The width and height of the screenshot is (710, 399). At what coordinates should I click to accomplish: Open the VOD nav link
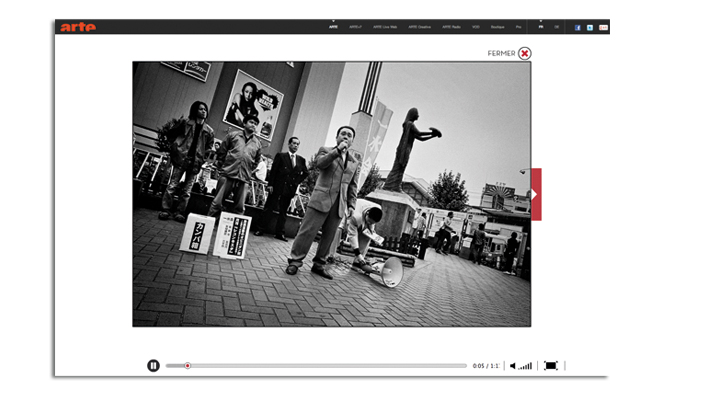pos(475,27)
